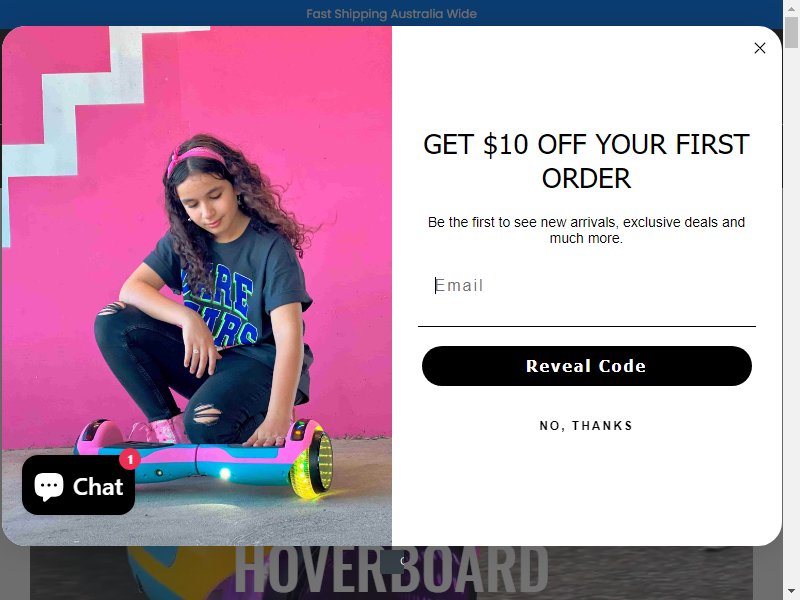Screen dimensions: 800x600
Task: Click the speech bubble icon in Chat widget
Action: pyautogui.click(x=48, y=486)
